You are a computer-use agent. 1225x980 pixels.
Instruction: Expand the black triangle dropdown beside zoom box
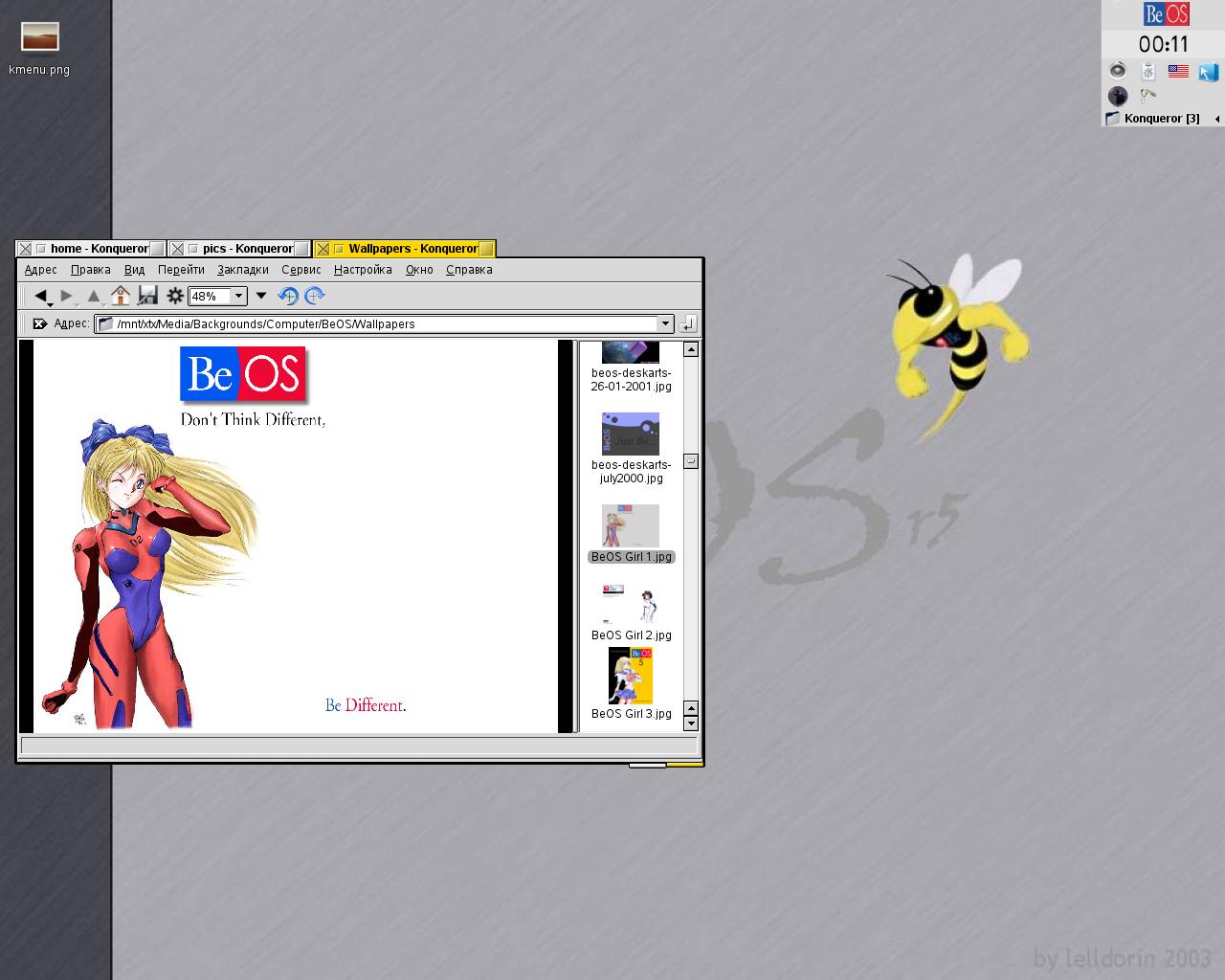pyautogui.click(x=261, y=296)
